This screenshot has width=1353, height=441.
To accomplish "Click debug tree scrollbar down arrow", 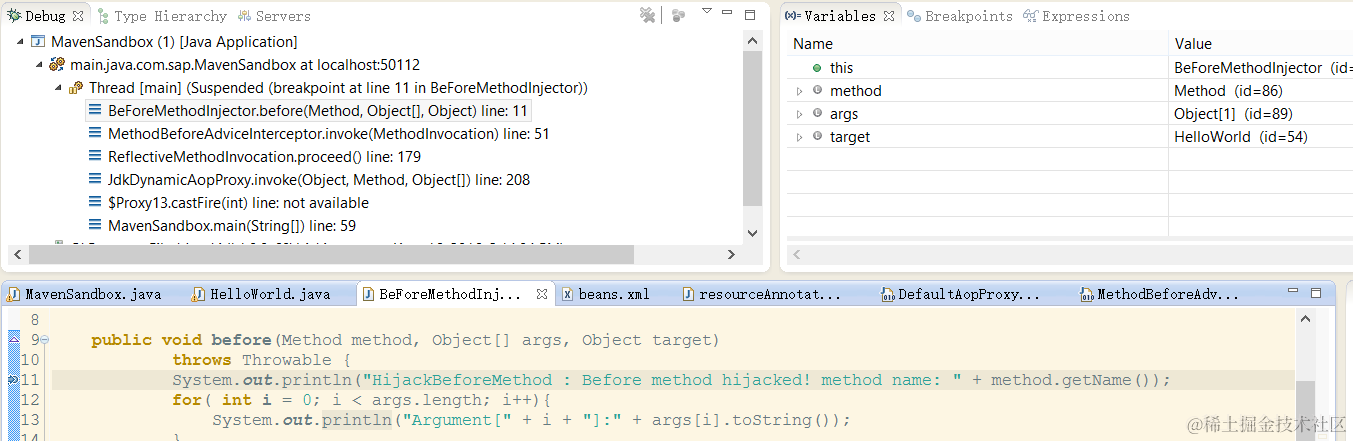I will coord(755,232).
